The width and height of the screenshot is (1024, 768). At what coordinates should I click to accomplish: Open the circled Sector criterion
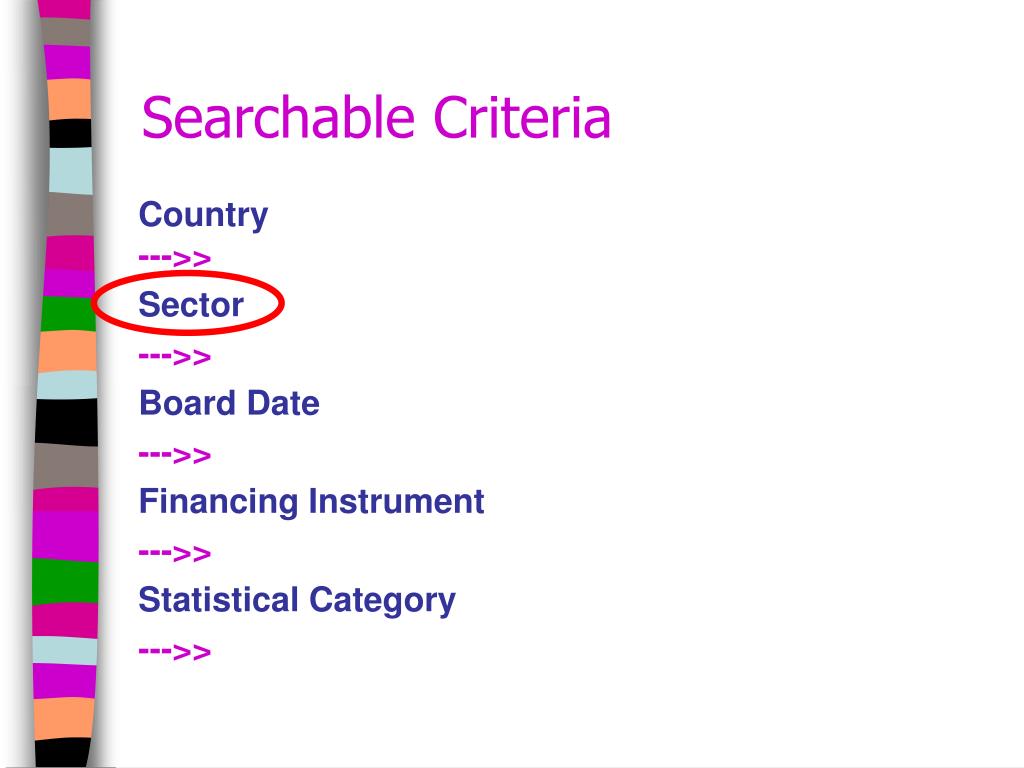click(x=191, y=304)
